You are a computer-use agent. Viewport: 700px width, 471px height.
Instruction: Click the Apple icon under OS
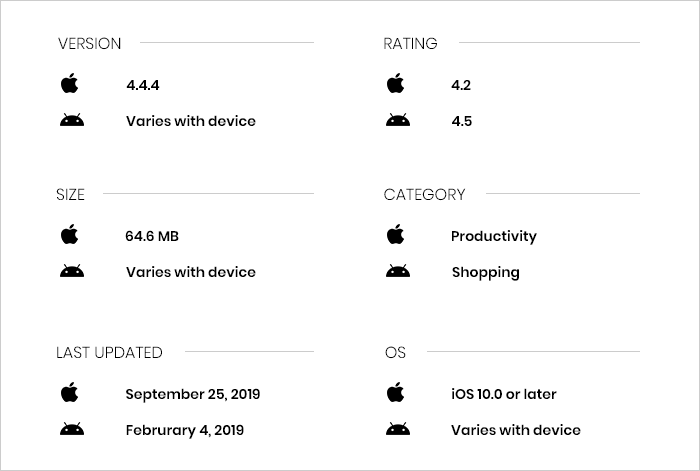[396, 393]
